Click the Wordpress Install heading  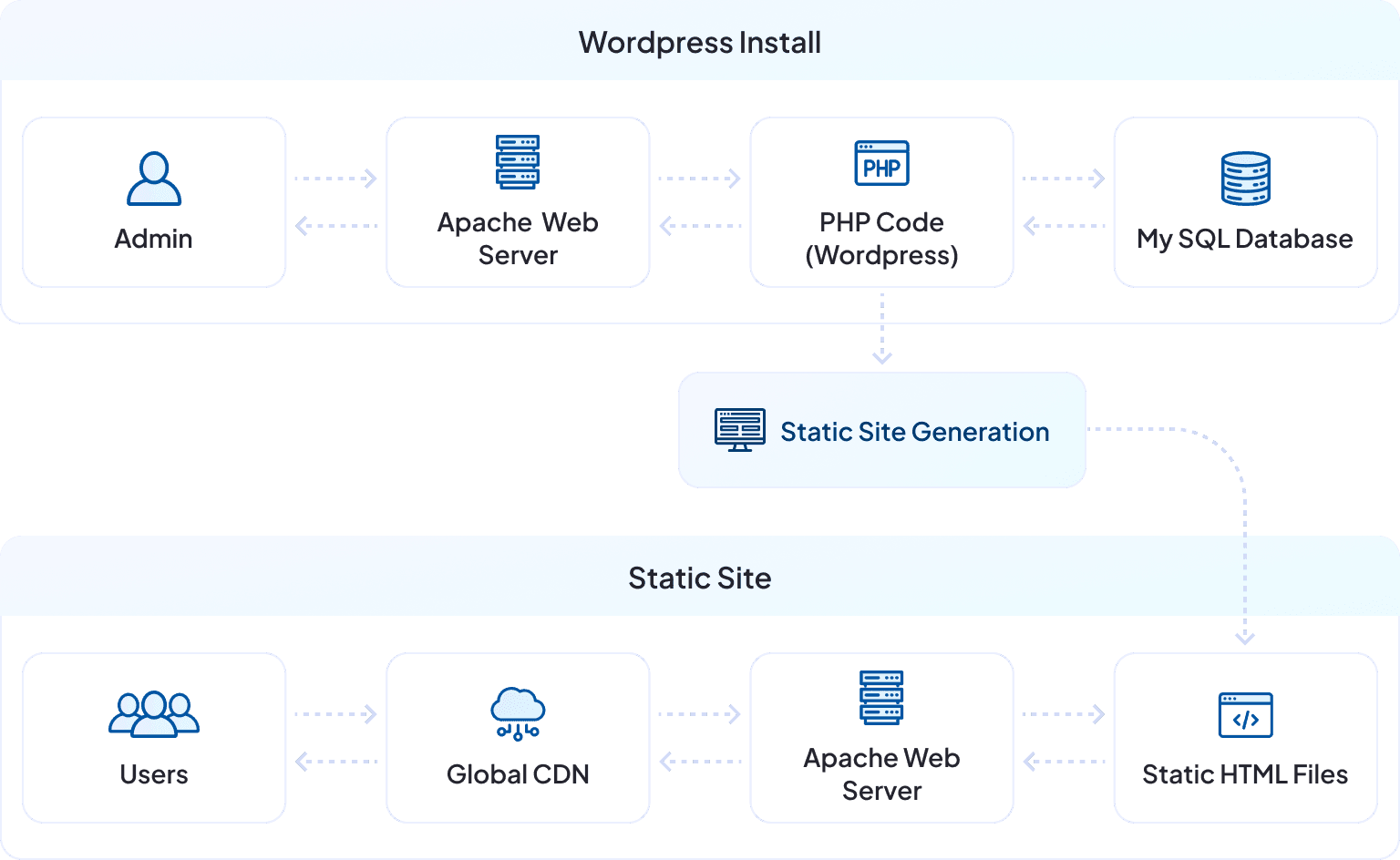tap(700, 43)
